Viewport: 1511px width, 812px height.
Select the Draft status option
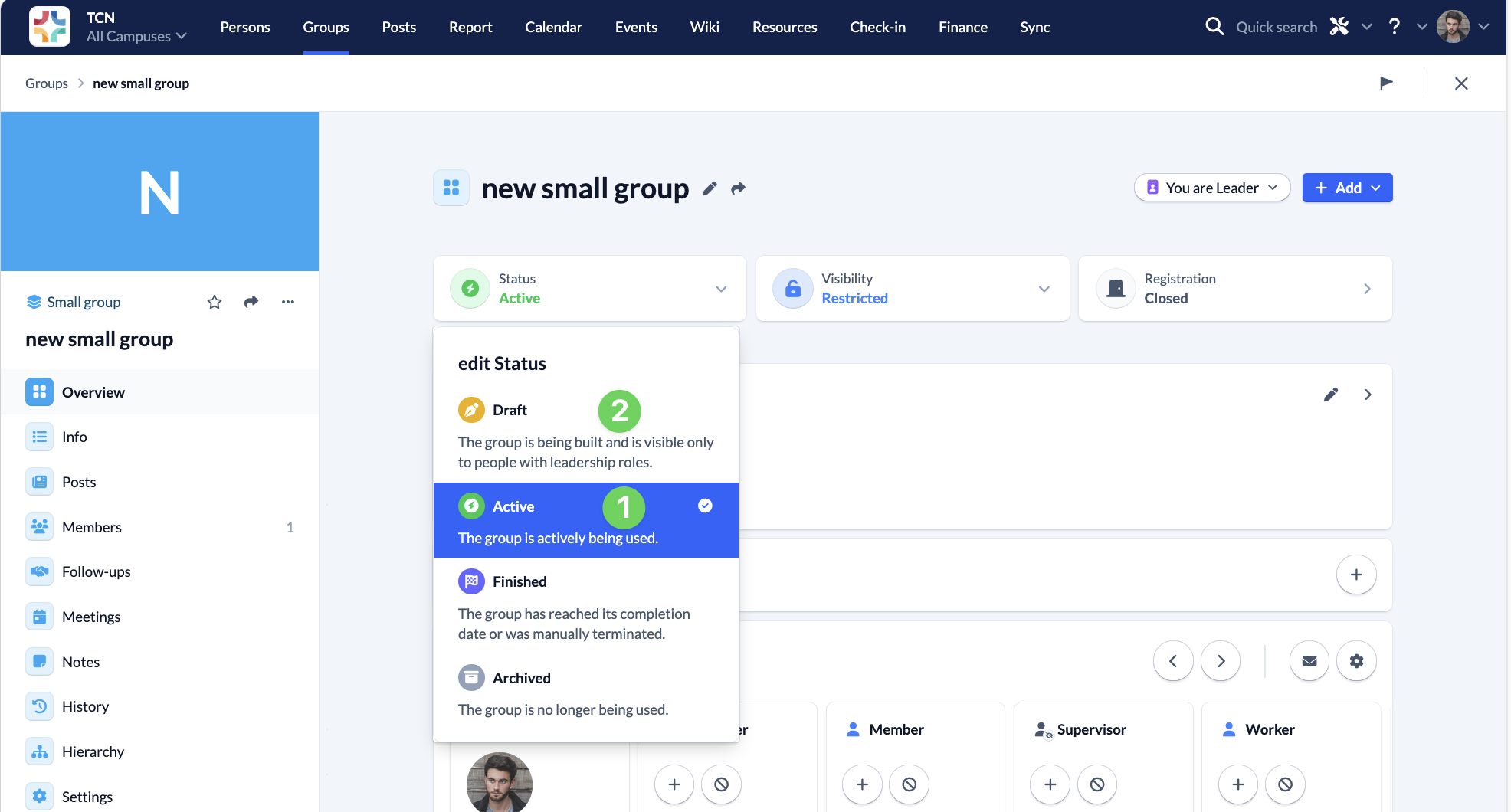(510, 411)
